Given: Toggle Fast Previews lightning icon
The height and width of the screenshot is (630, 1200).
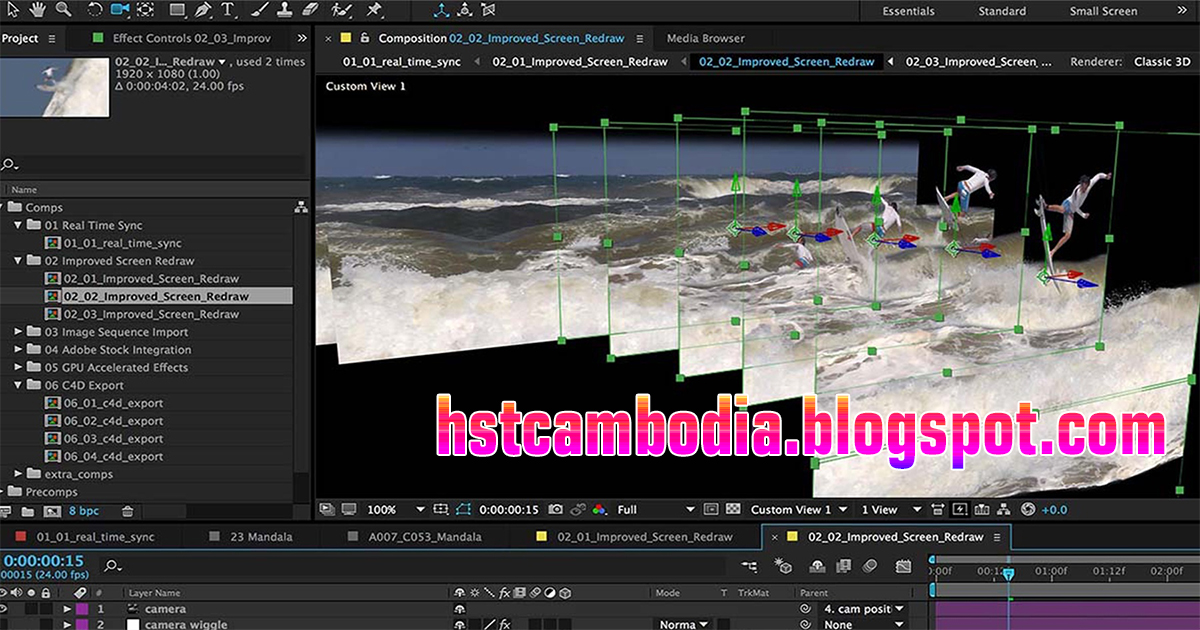Looking at the screenshot, I should [x=961, y=509].
